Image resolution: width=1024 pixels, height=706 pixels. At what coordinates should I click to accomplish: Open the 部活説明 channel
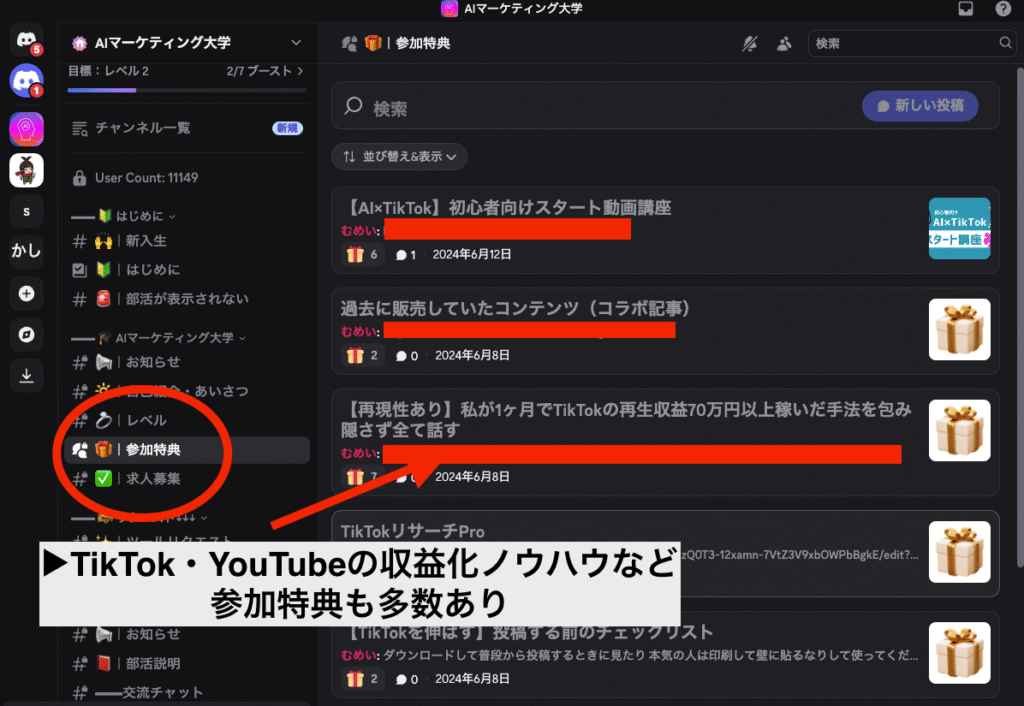point(187,664)
